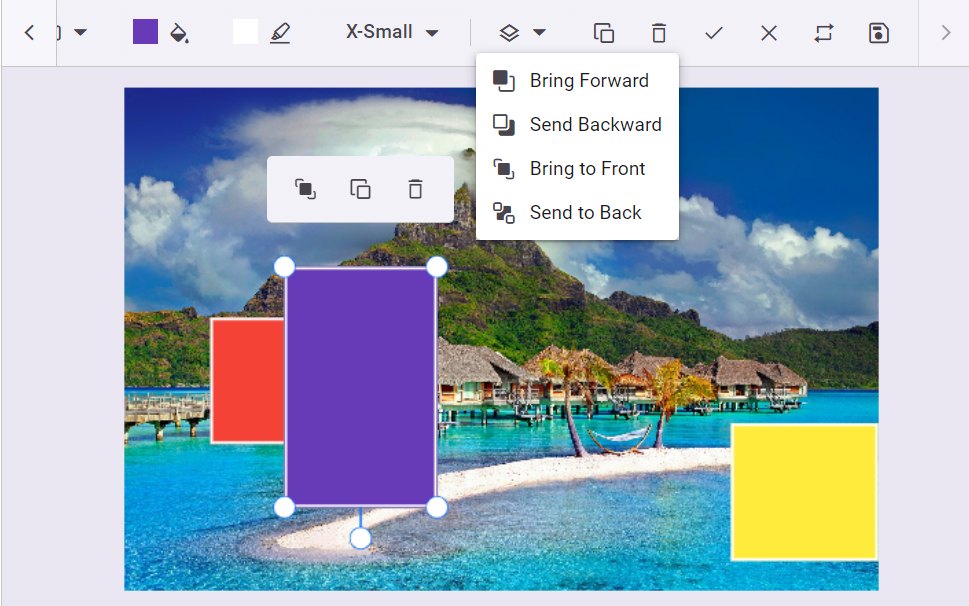Click the purple fill color swatch
The width and height of the screenshot is (969, 606).
tap(144, 32)
